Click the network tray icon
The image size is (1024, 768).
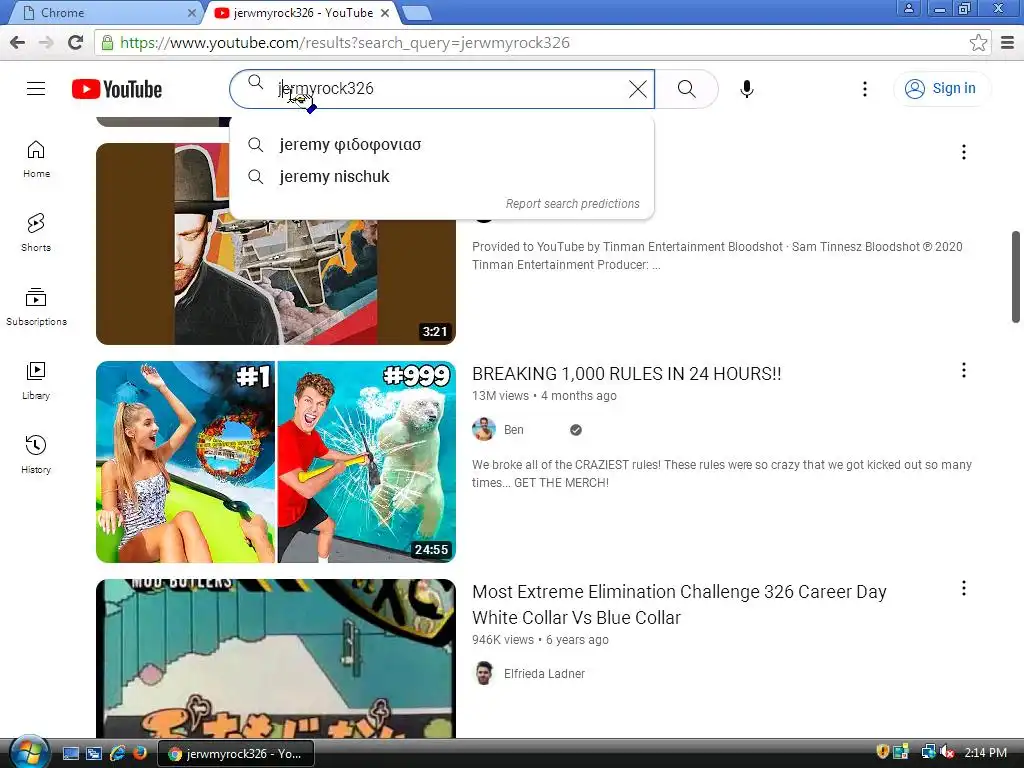point(927,752)
